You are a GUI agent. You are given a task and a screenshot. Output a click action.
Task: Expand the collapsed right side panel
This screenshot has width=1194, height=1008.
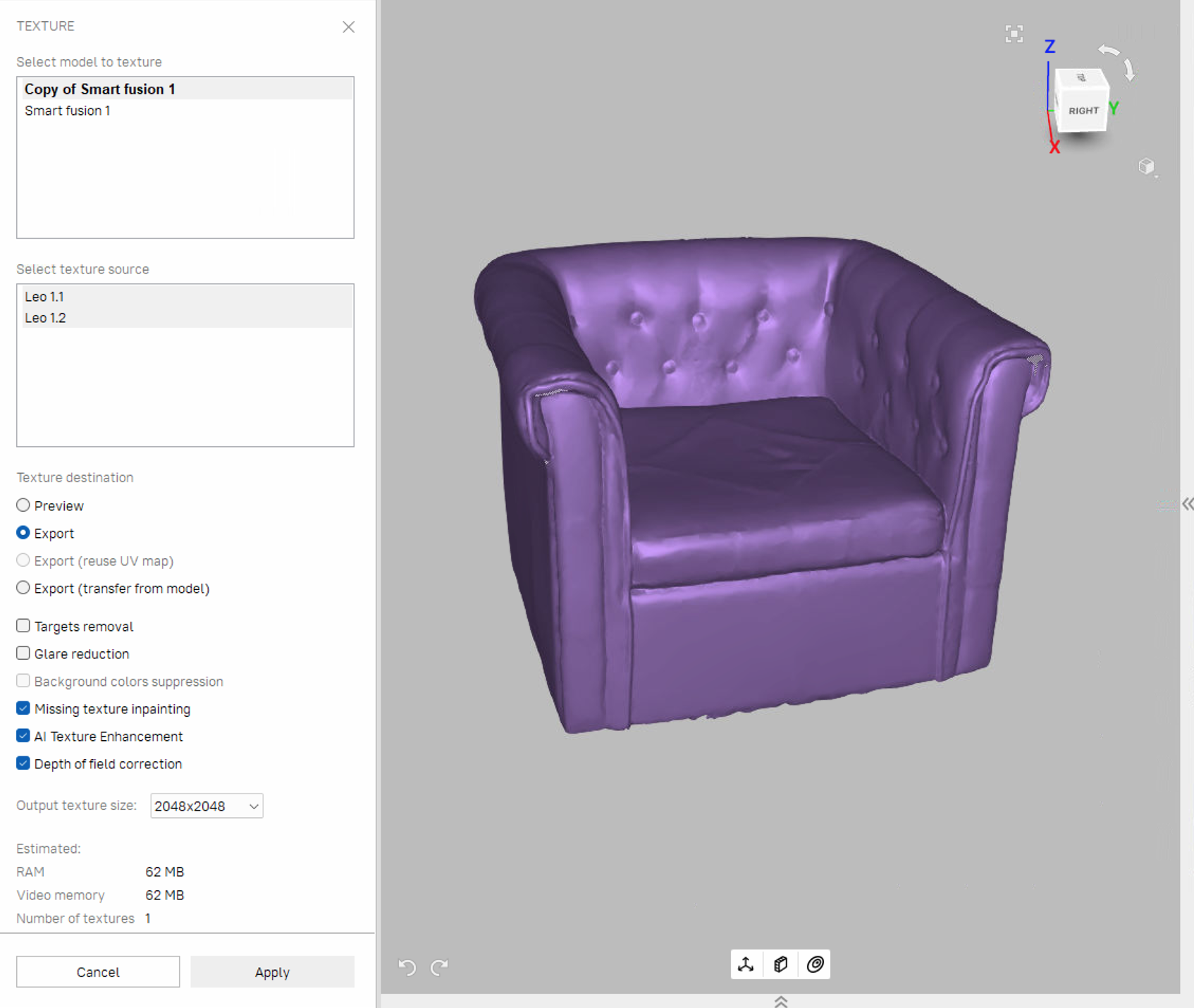(1188, 504)
